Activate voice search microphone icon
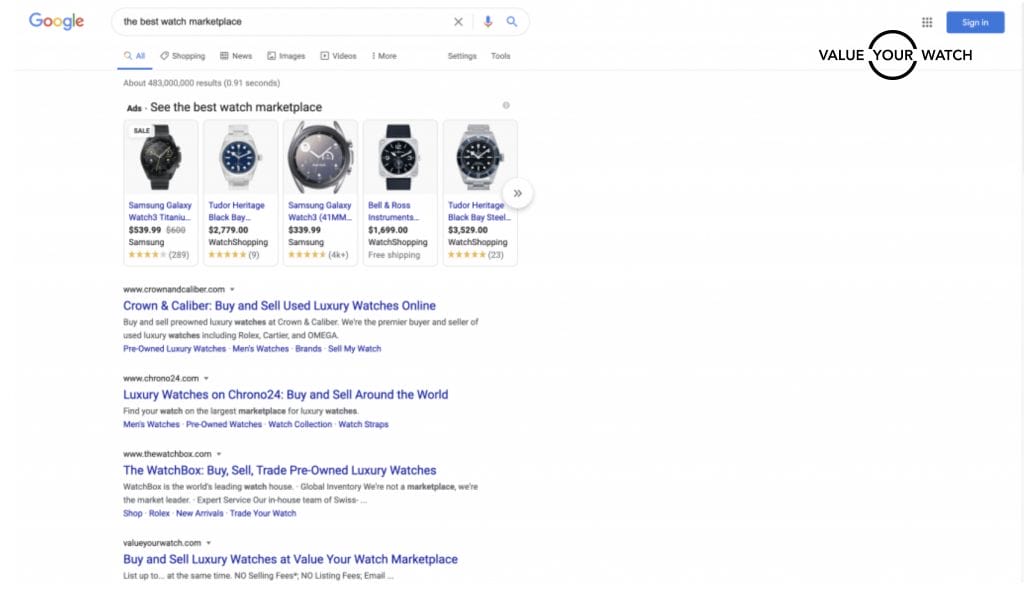The image size is (1024, 590). (488, 21)
